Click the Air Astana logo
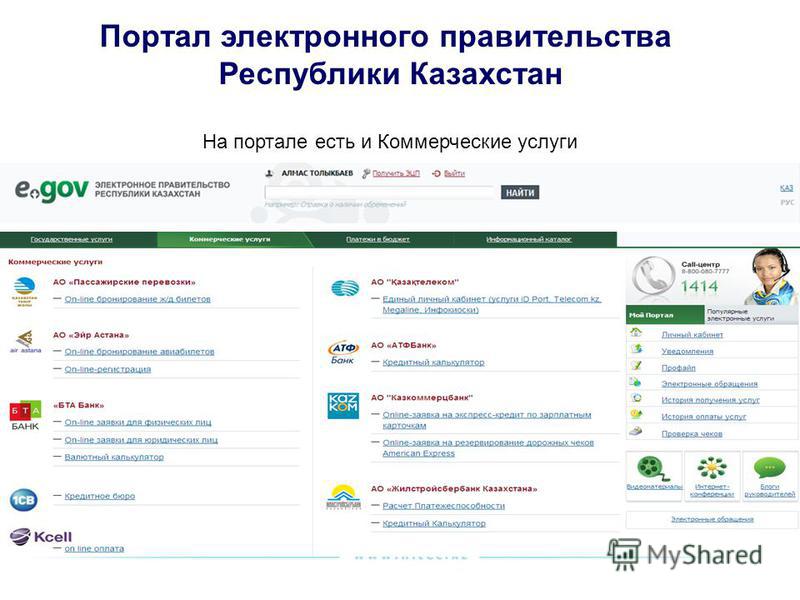 pos(26,341)
